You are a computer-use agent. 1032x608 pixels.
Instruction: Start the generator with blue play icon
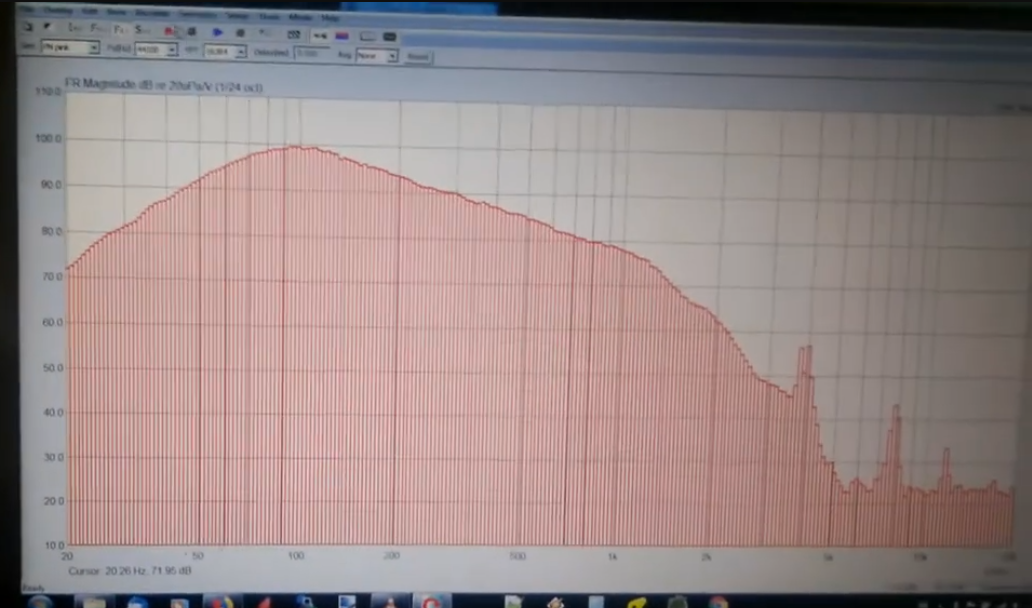[217, 32]
